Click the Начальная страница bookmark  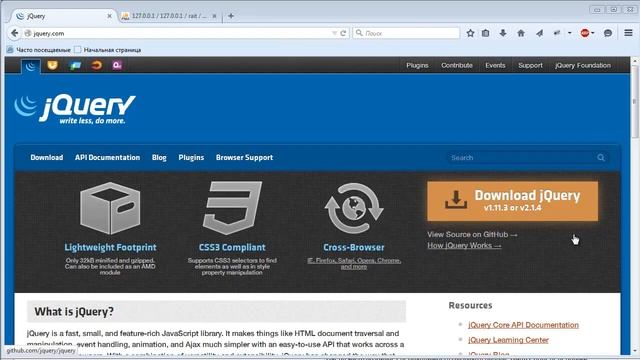coord(108,50)
